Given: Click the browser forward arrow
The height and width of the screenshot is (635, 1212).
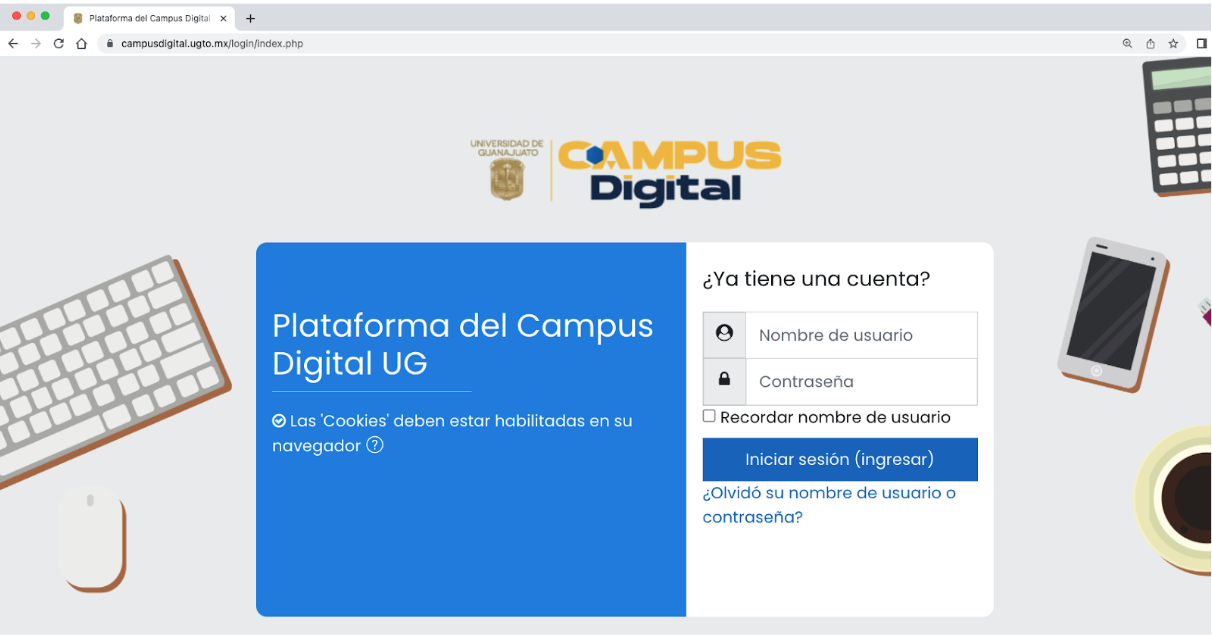Looking at the screenshot, I should [x=36, y=43].
